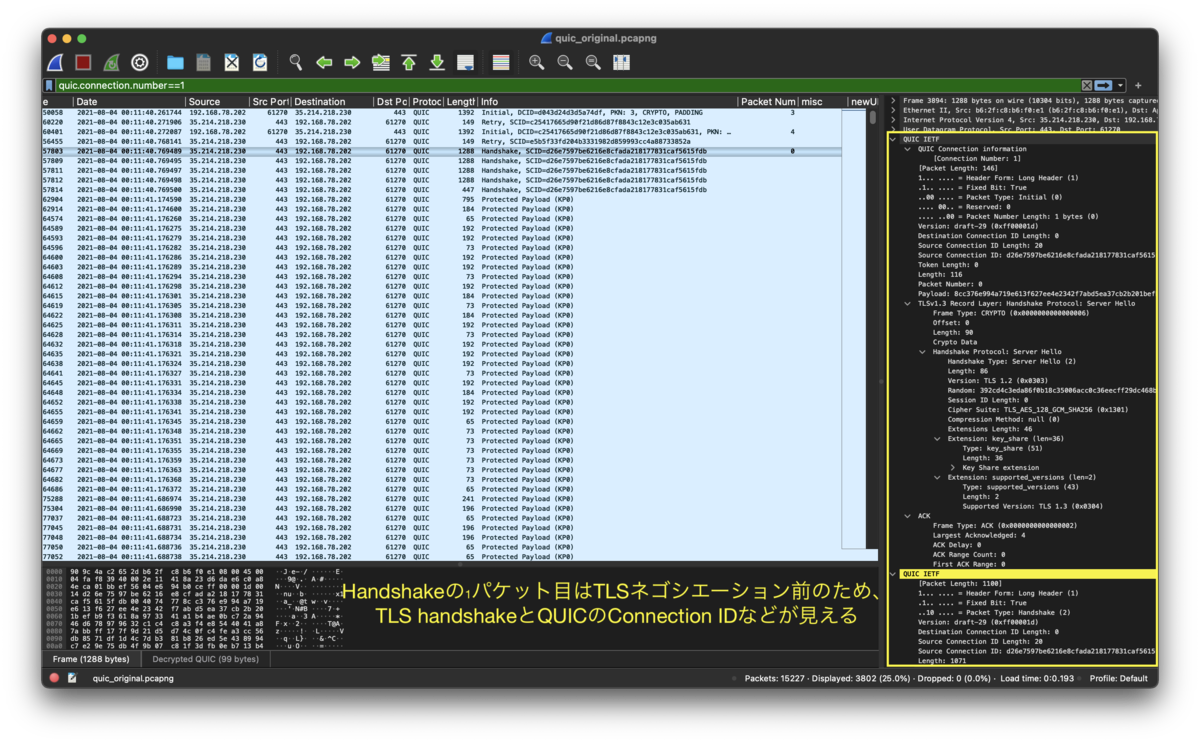
Task: Zoom out the main window text
Action: tap(565, 62)
